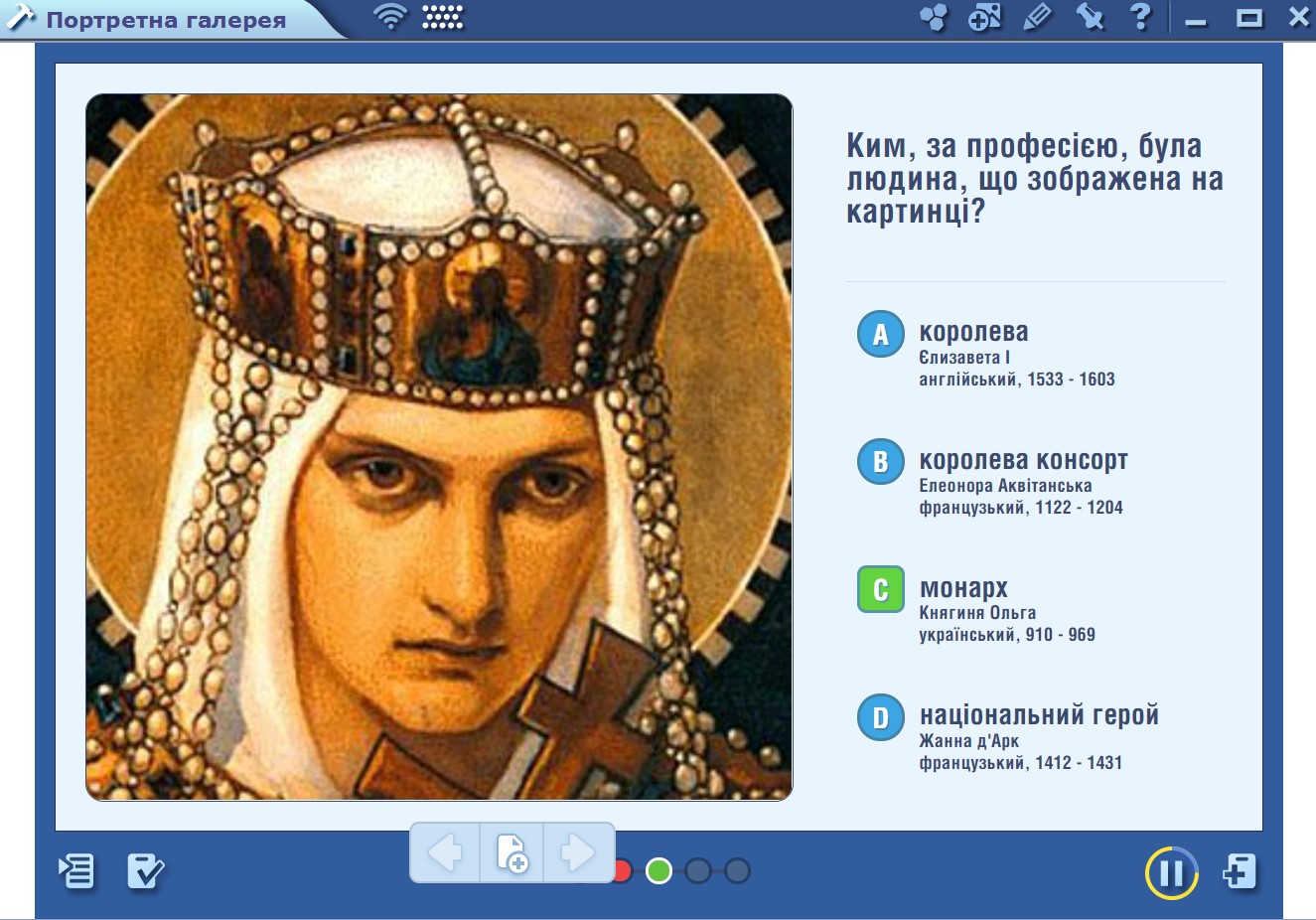The width and height of the screenshot is (1316, 920).
Task: Click the text 'французький, 1122 - 1204'
Action: (x=1021, y=508)
